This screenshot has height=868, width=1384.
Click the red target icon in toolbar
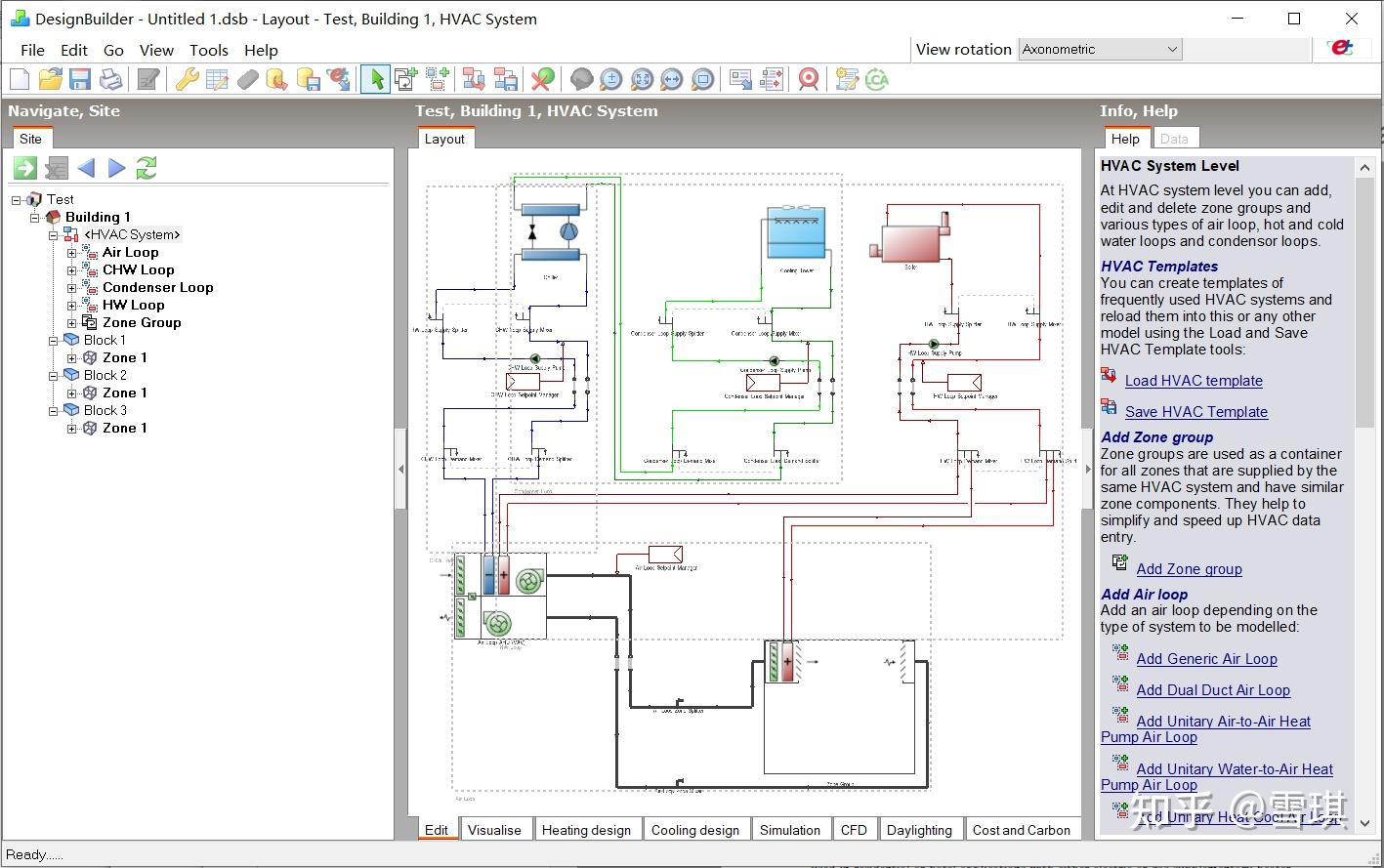(x=808, y=79)
